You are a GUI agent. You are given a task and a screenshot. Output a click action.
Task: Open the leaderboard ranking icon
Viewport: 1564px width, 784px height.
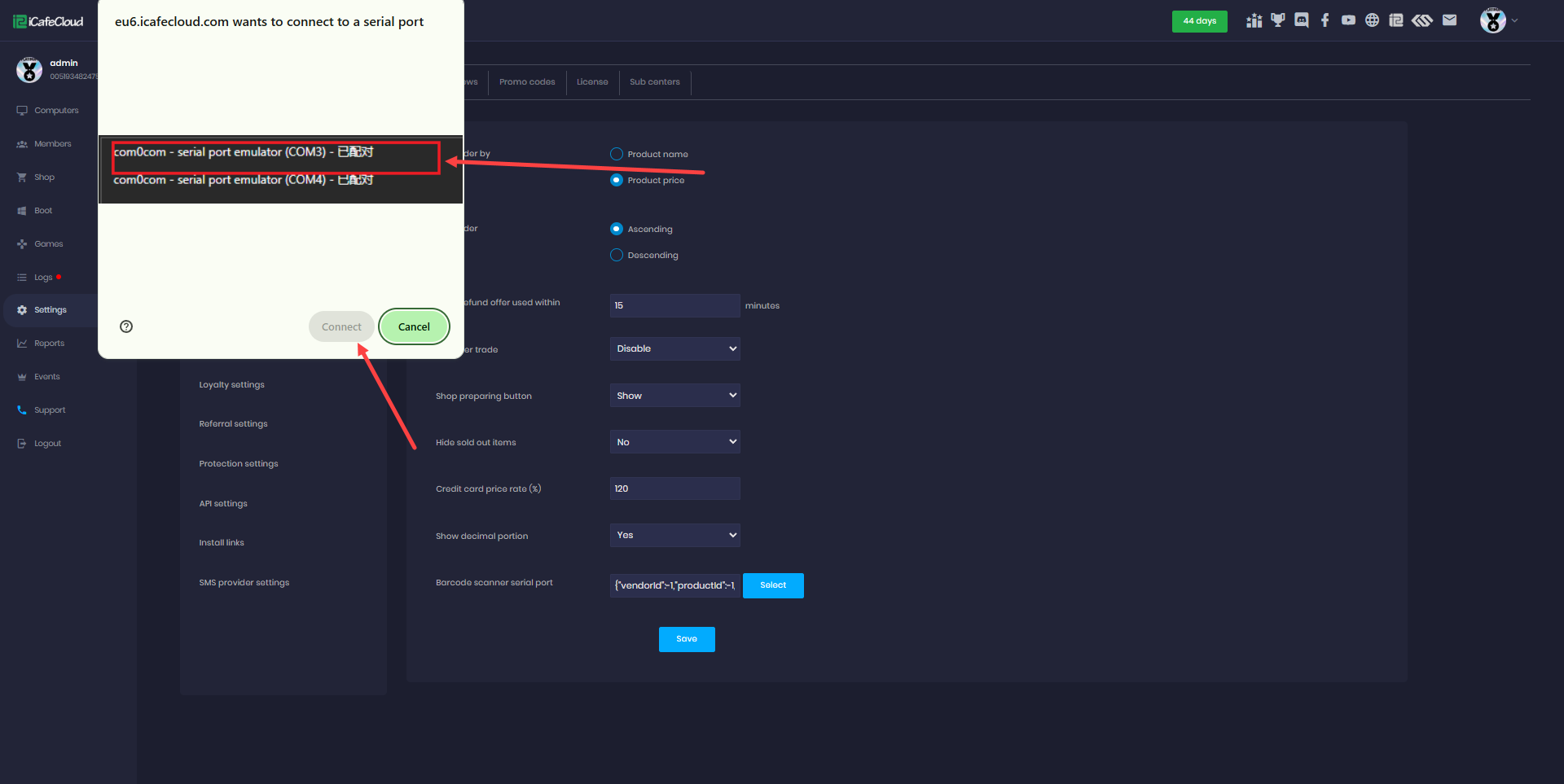click(1254, 20)
